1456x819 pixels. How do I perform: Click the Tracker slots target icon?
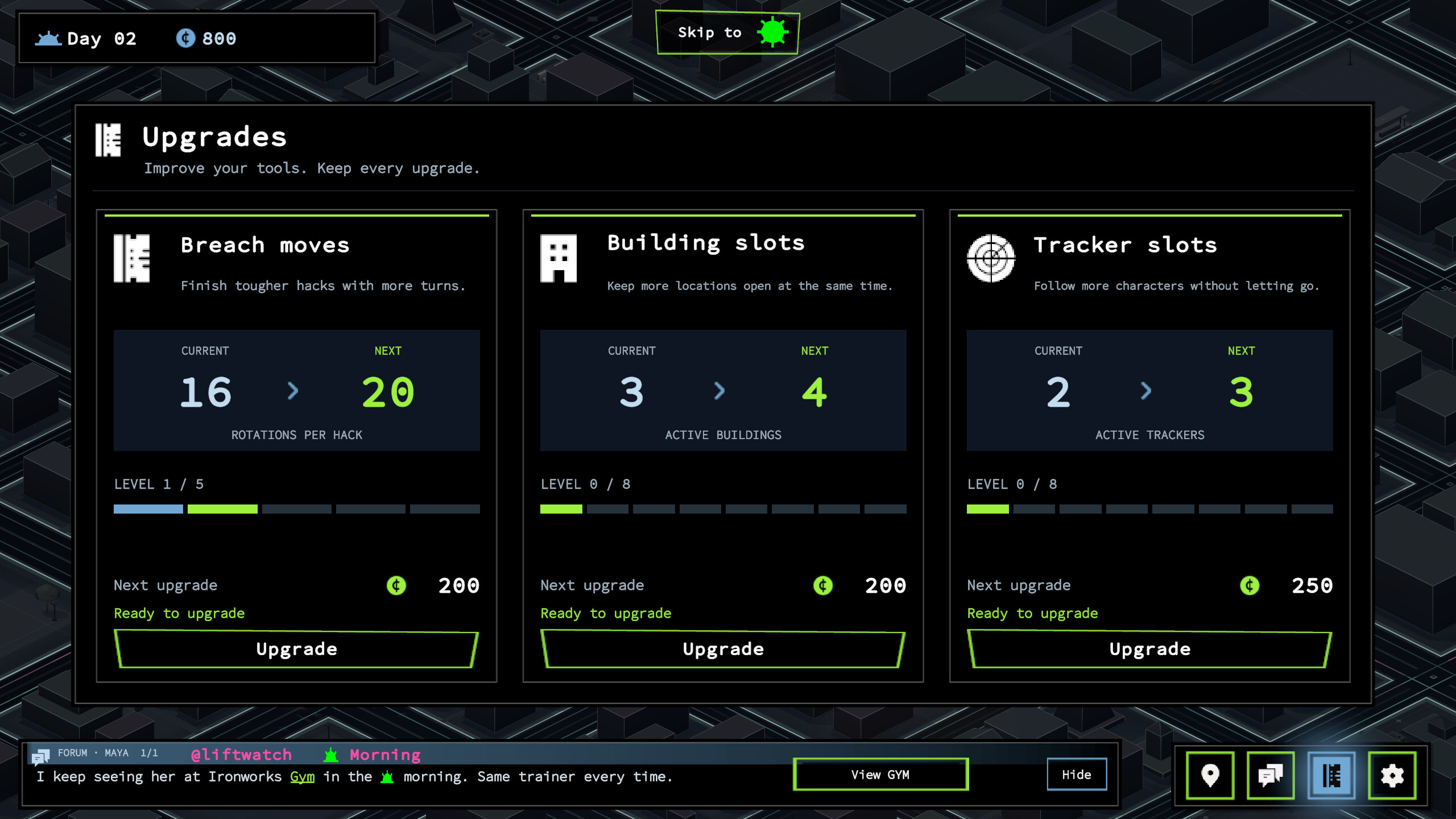click(991, 258)
